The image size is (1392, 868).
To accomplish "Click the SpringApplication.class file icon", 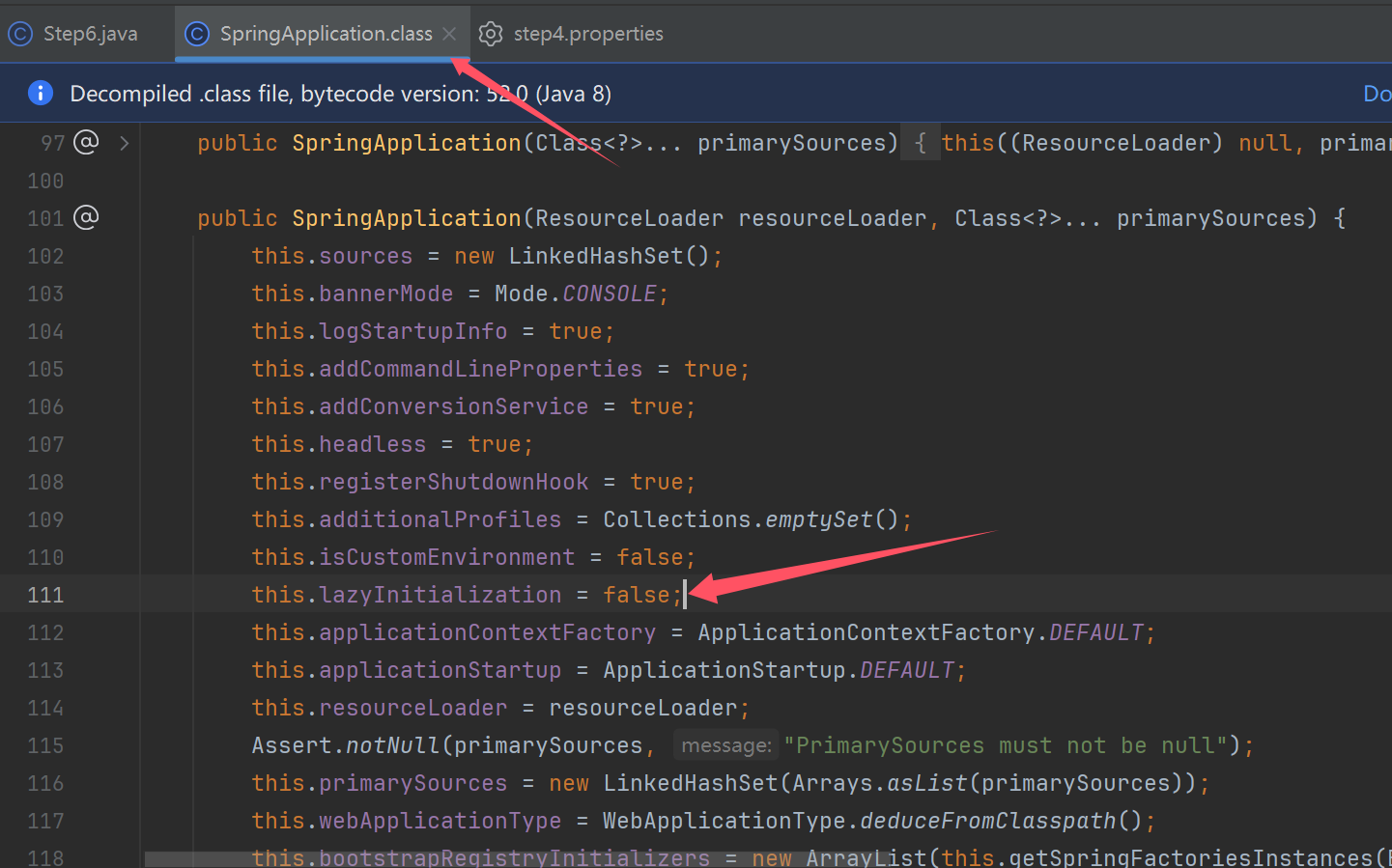I will tap(197, 34).
